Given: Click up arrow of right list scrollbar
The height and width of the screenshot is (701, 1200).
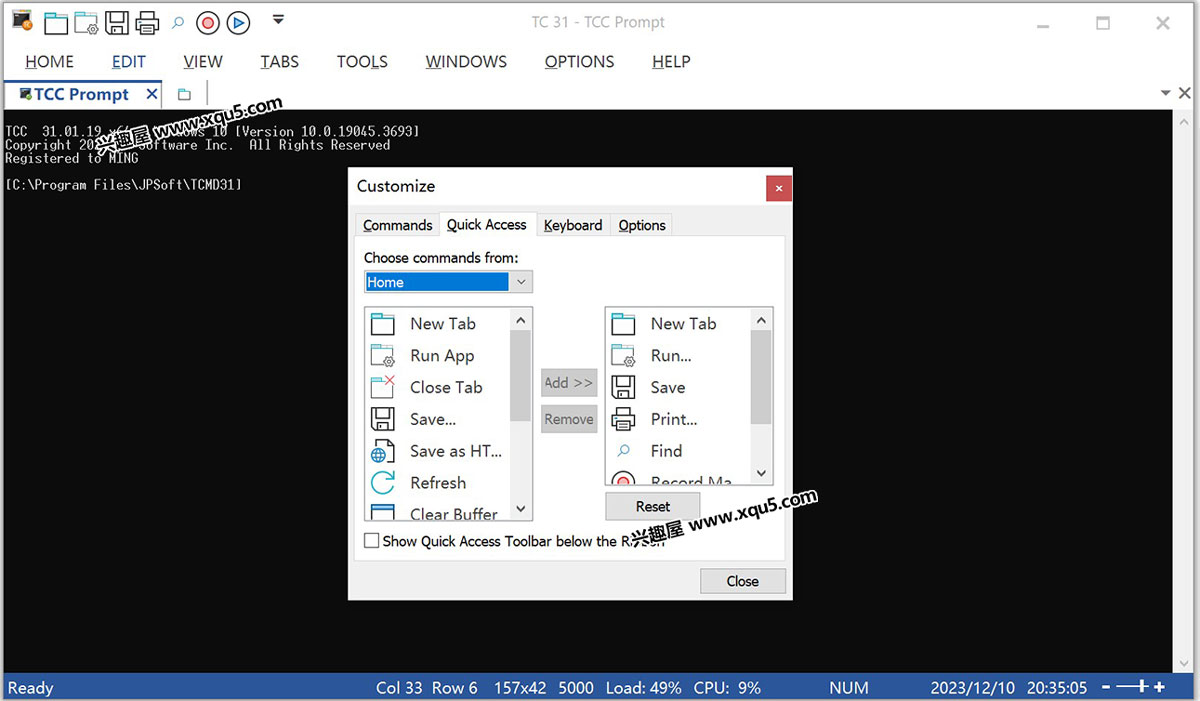Looking at the screenshot, I should 761,320.
